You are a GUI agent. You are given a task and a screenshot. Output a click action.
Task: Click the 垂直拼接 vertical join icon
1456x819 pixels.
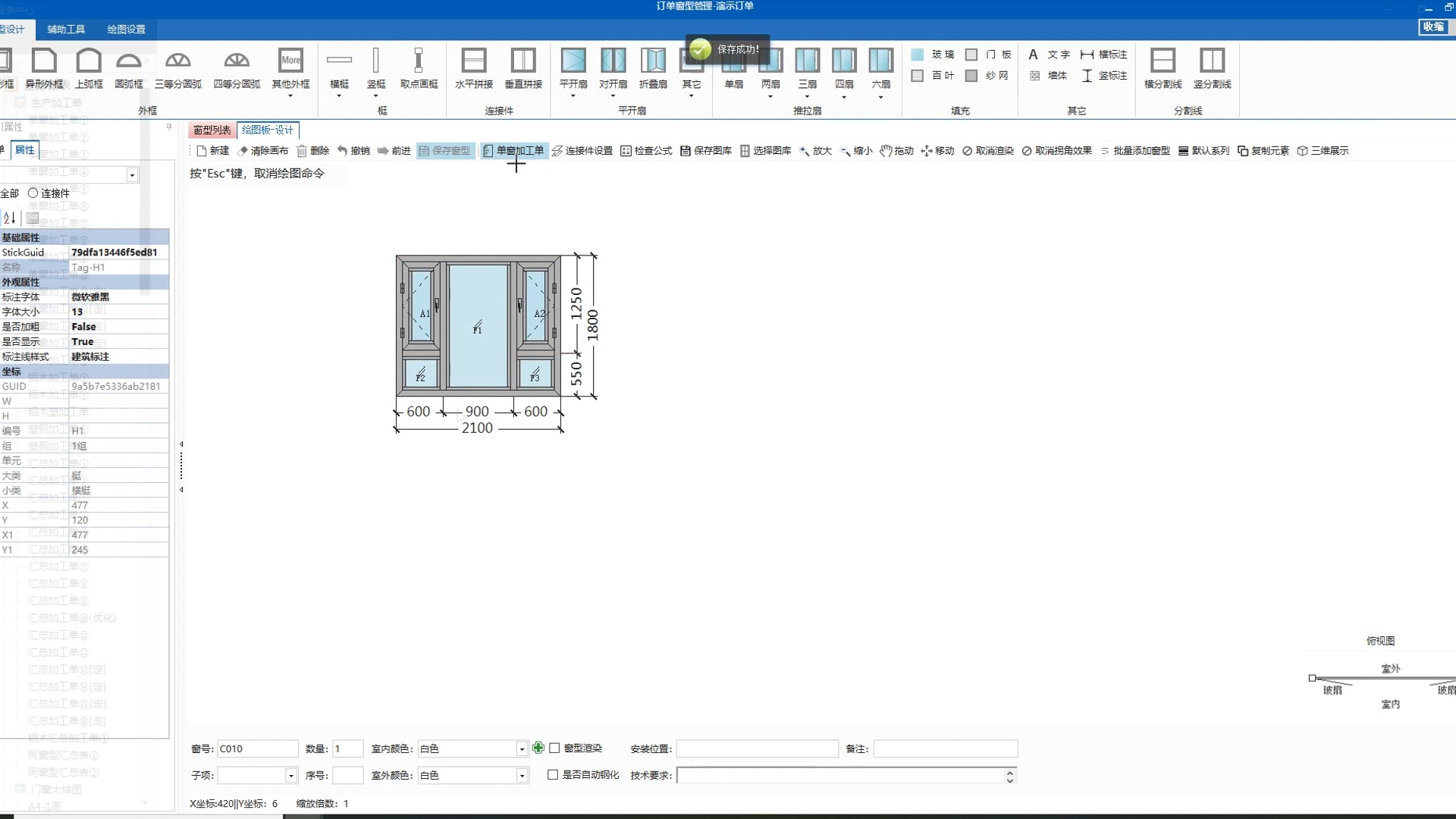coord(525,68)
